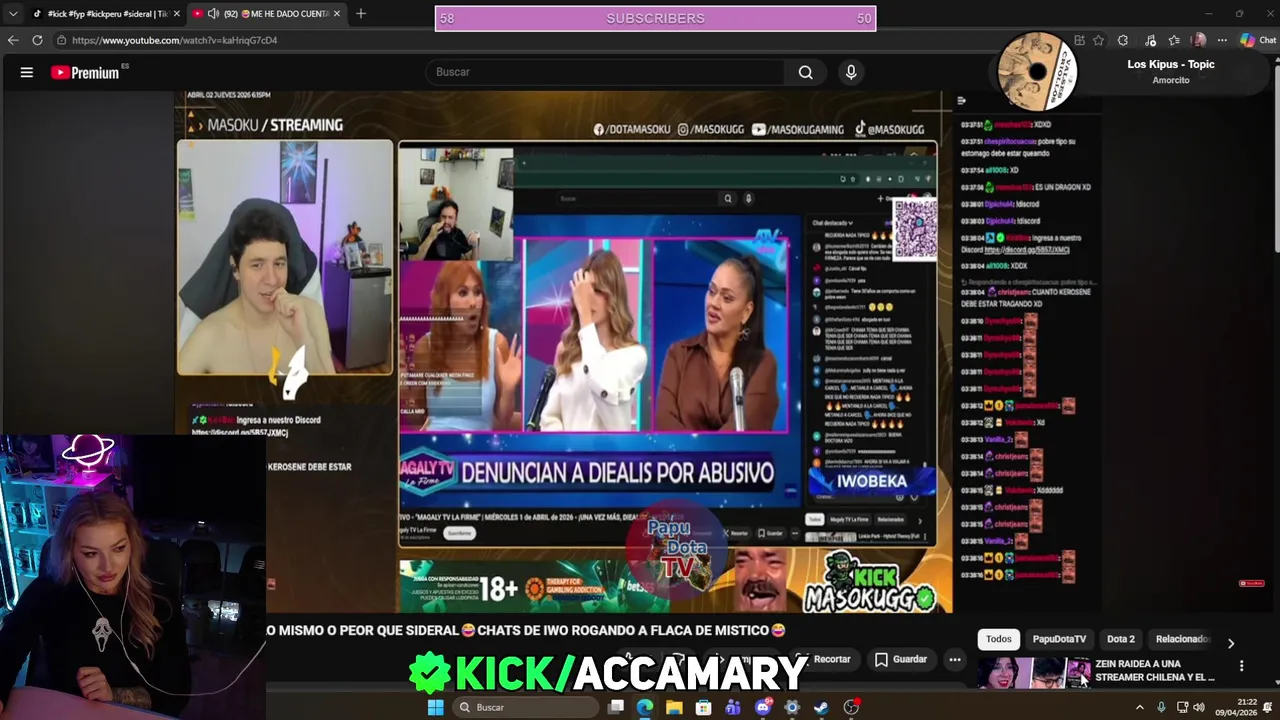Collapse the live chat replay panel icon
This screenshot has width=1280, height=720.
961,100
